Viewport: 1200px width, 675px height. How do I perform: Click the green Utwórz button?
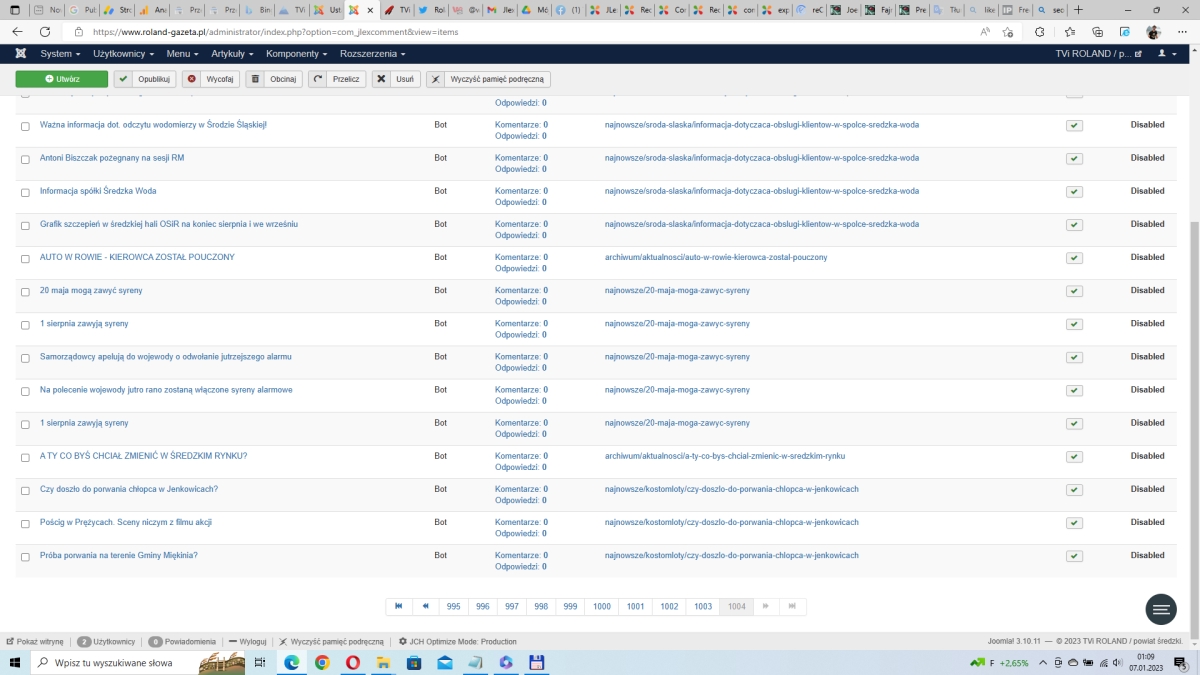click(x=62, y=79)
